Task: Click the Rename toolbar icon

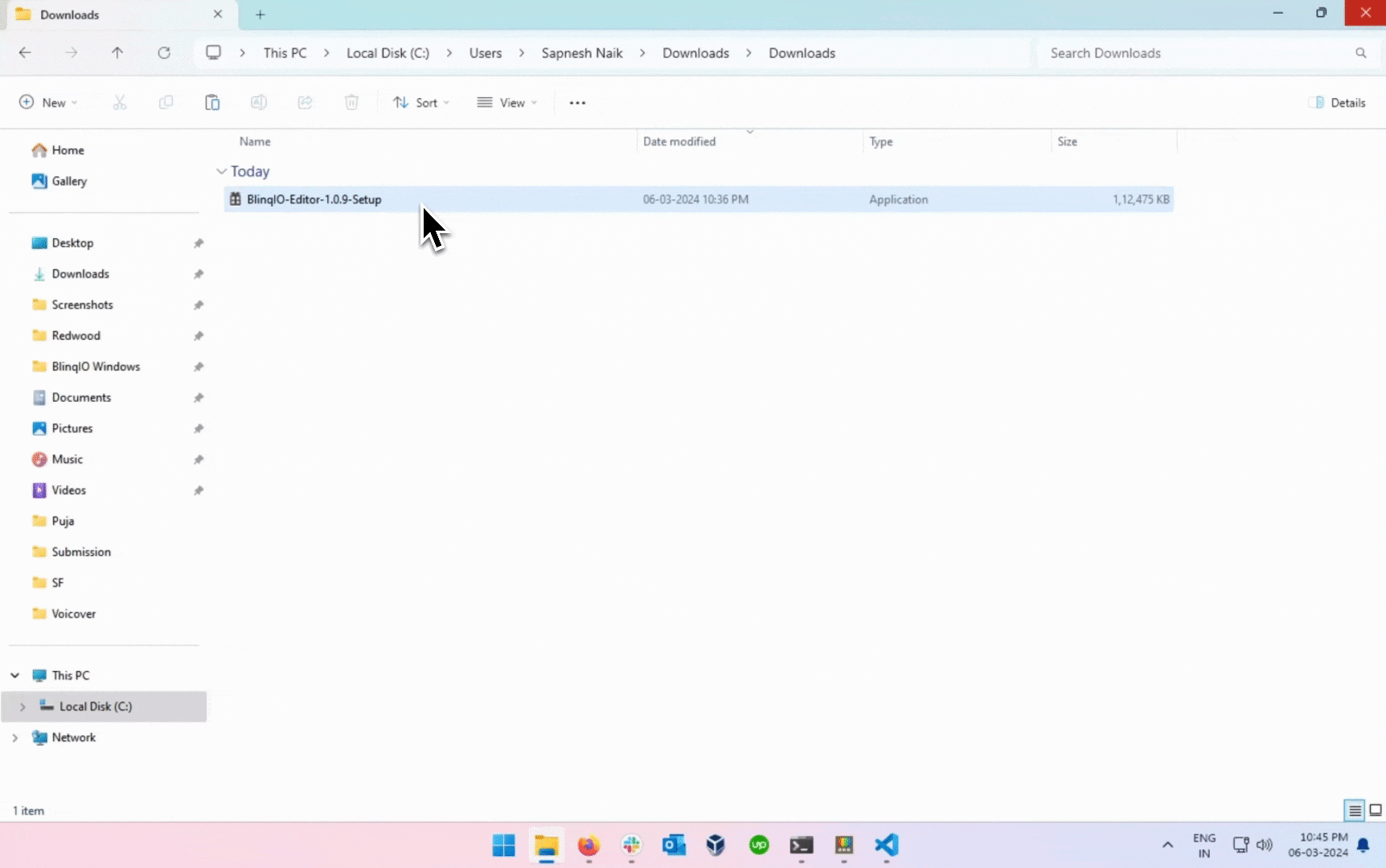Action: click(x=258, y=102)
